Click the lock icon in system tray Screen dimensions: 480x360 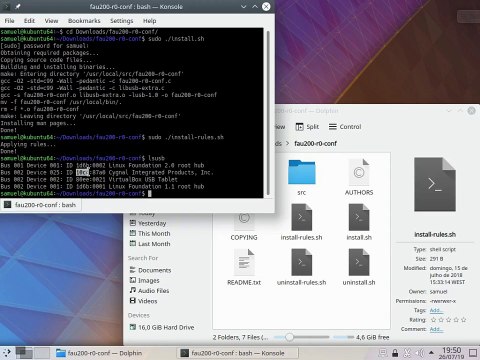coord(395,353)
